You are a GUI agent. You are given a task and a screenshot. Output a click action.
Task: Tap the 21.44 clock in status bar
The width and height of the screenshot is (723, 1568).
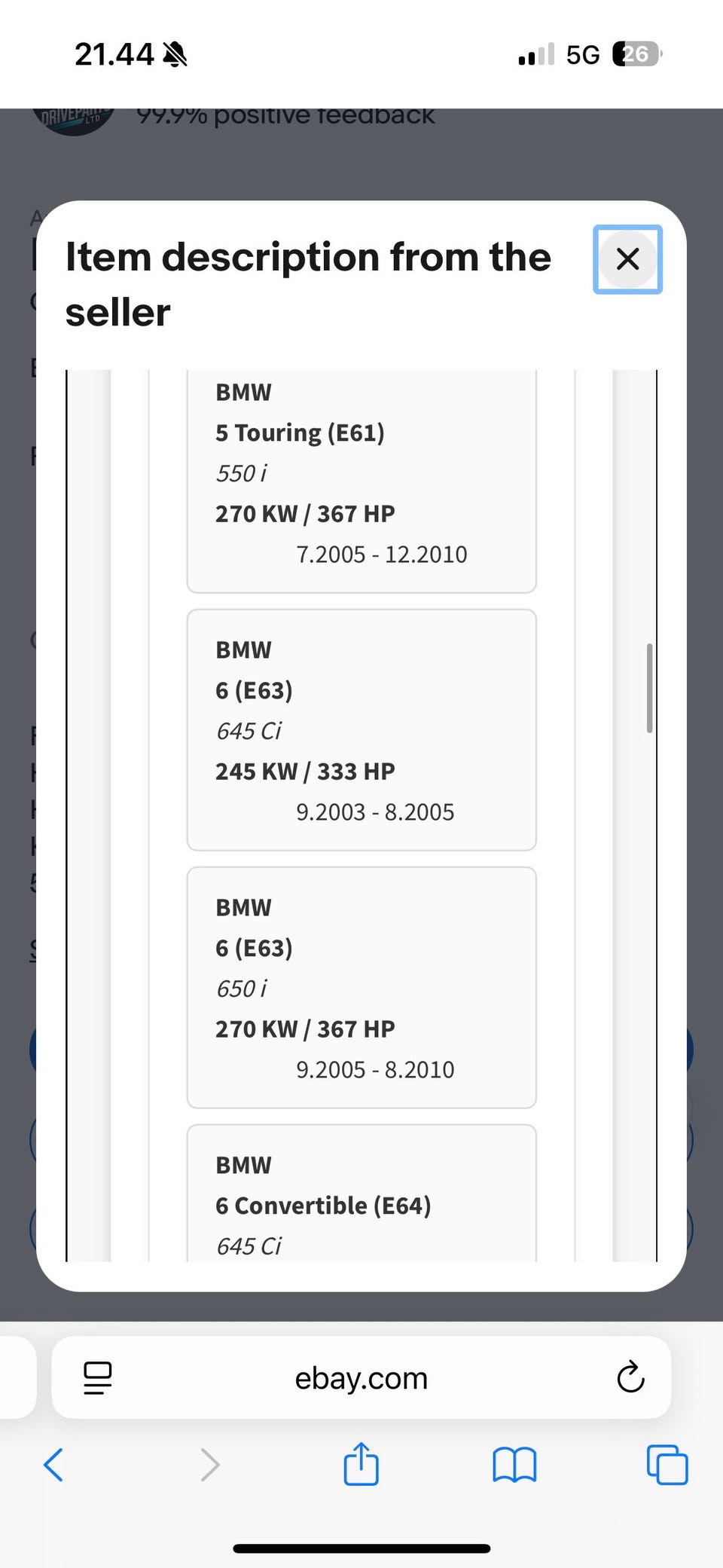pos(114,54)
